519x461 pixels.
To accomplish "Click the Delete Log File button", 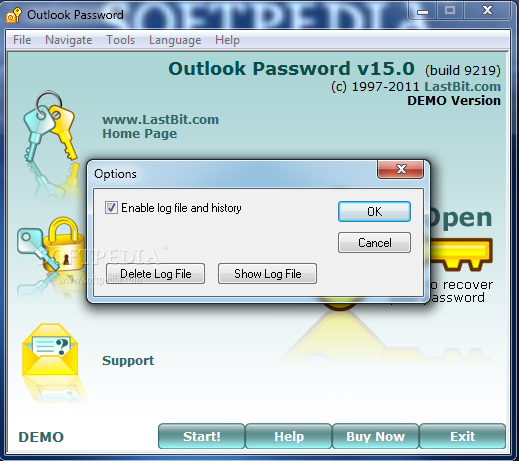I will coord(155,274).
